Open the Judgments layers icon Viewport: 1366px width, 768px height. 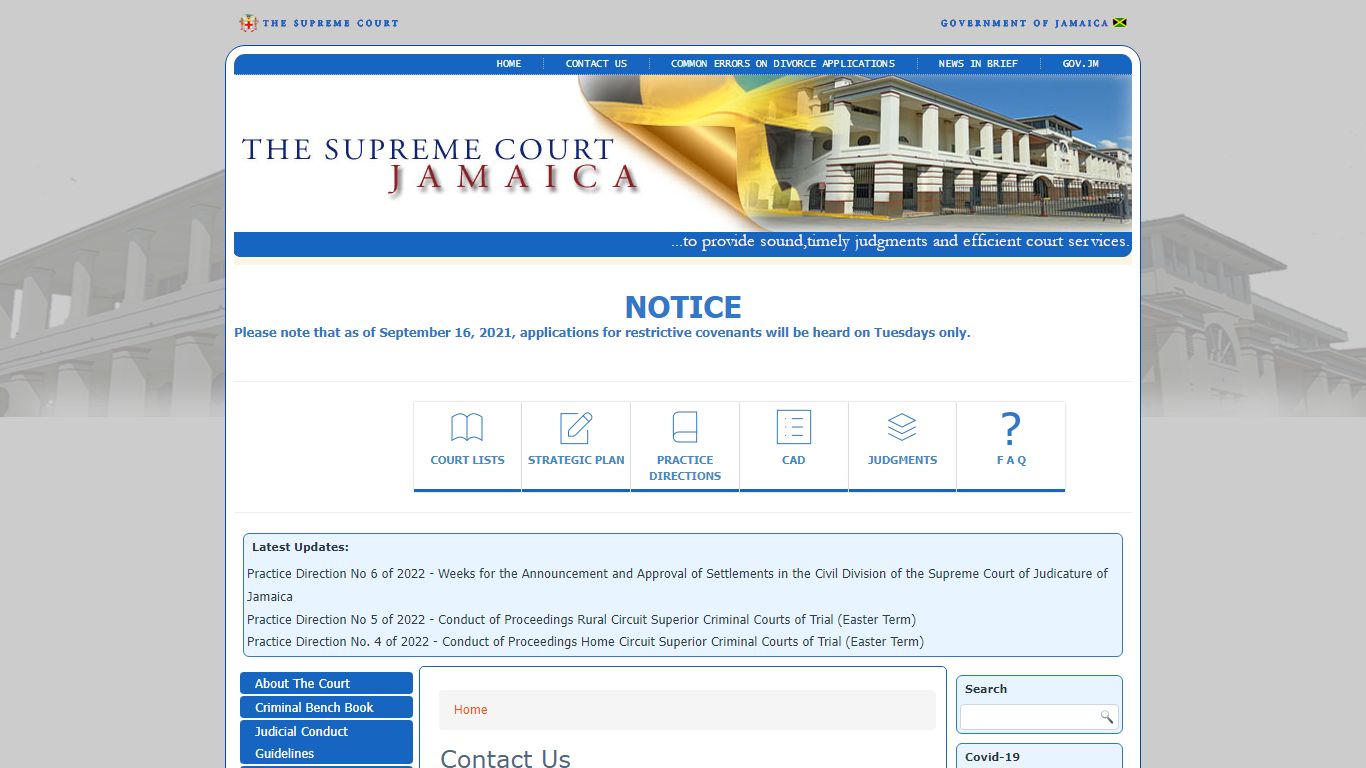pyautogui.click(x=902, y=427)
